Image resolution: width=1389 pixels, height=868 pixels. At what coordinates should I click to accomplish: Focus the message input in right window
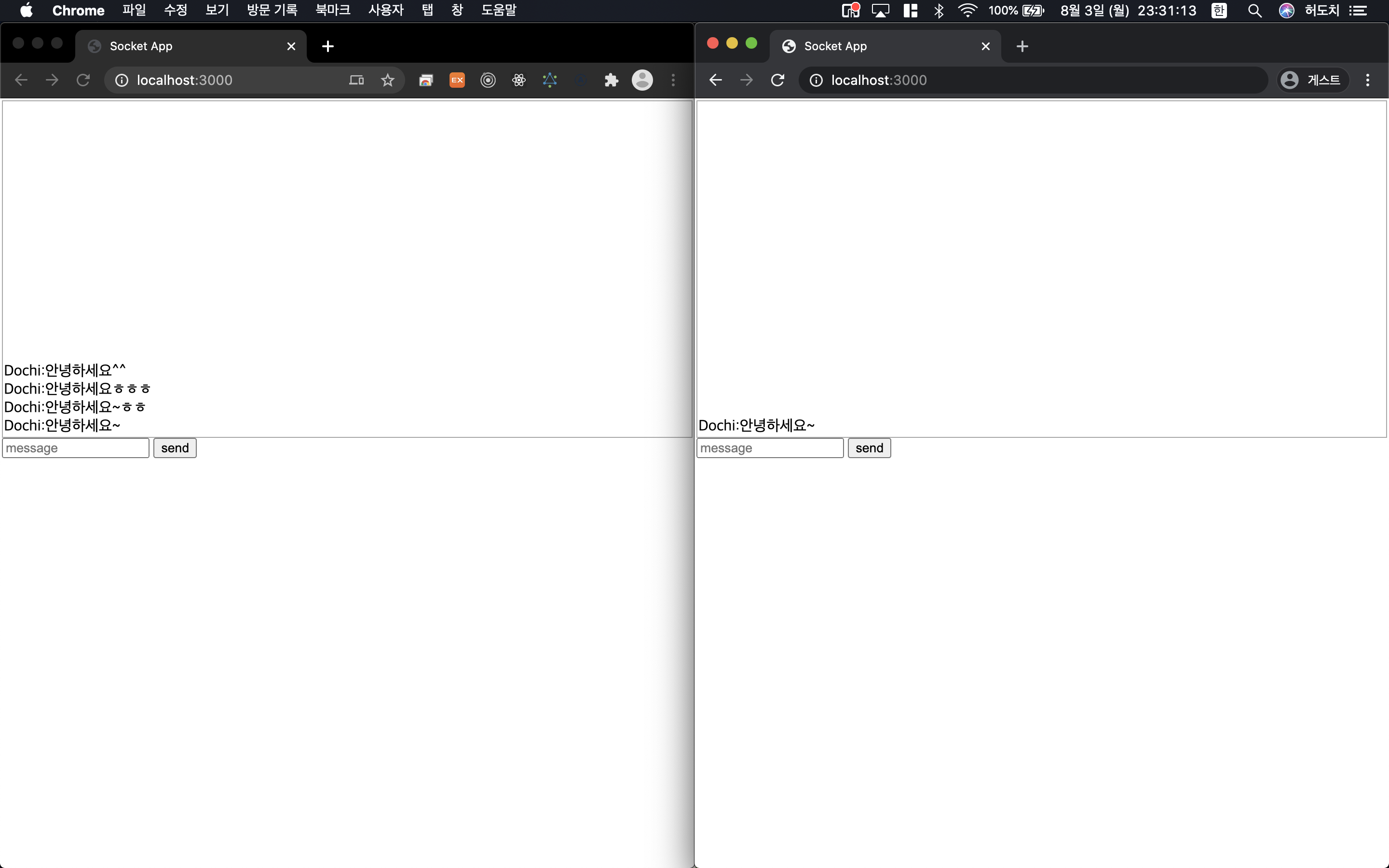tap(770, 448)
